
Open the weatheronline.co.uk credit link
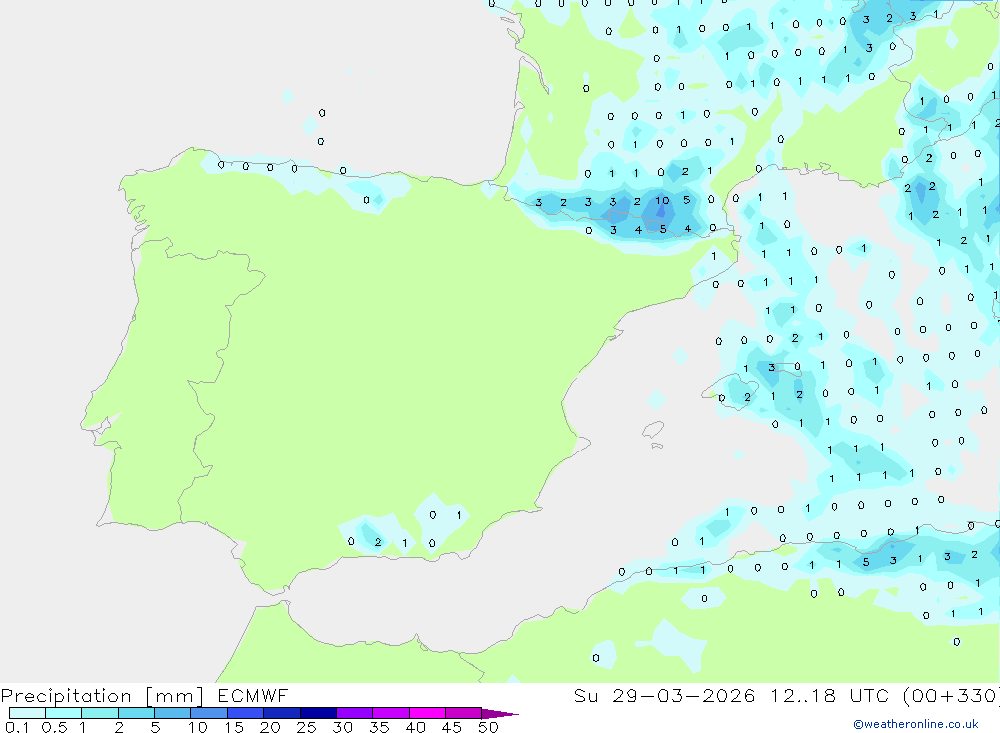click(x=916, y=724)
